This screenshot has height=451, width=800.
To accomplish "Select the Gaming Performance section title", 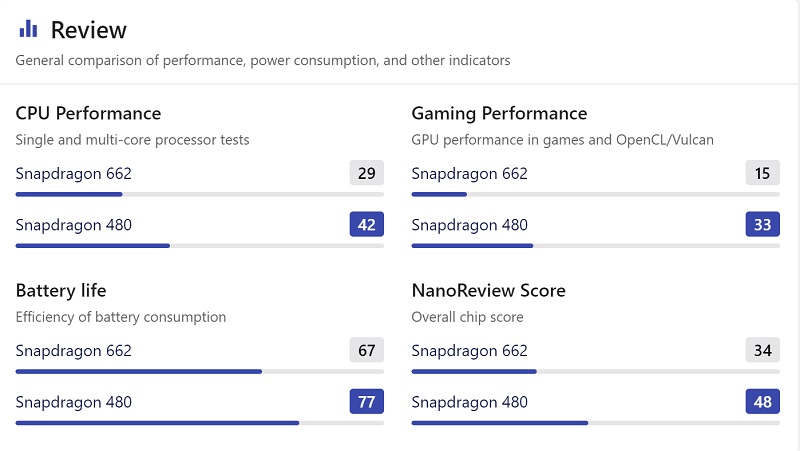I will (499, 113).
